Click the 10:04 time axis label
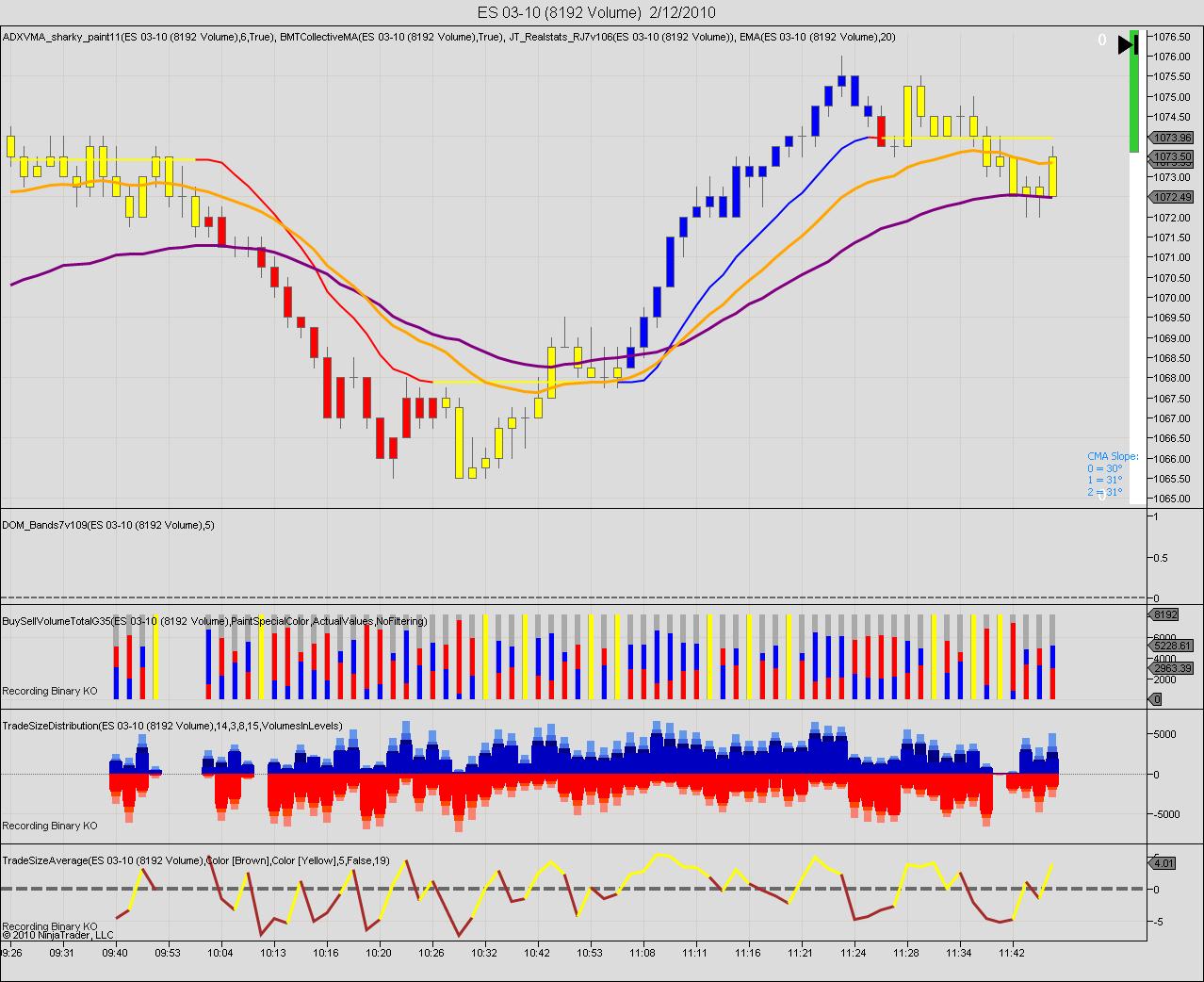Image resolution: width=1204 pixels, height=982 pixels. pyautogui.click(x=220, y=953)
